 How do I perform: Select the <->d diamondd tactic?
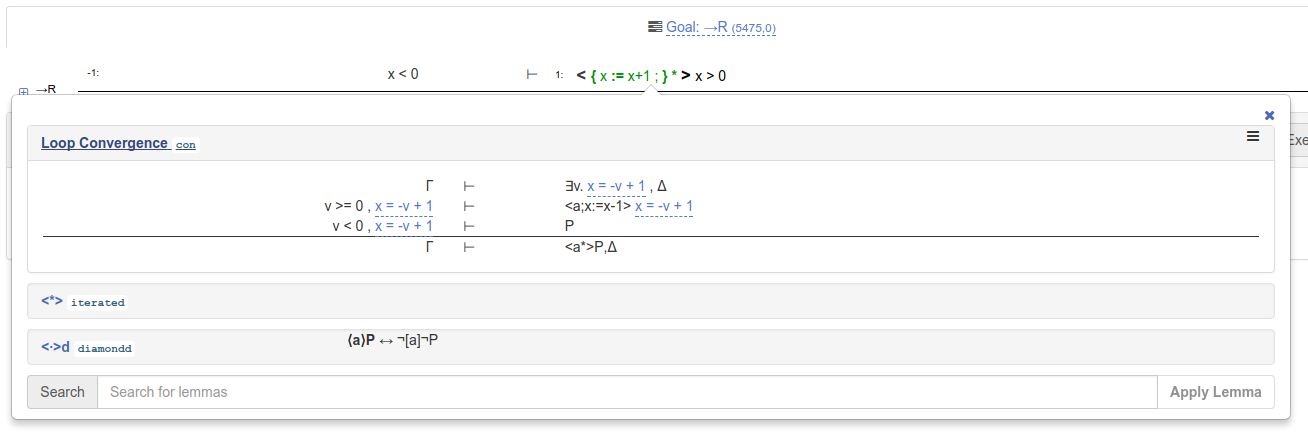click(55, 347)
